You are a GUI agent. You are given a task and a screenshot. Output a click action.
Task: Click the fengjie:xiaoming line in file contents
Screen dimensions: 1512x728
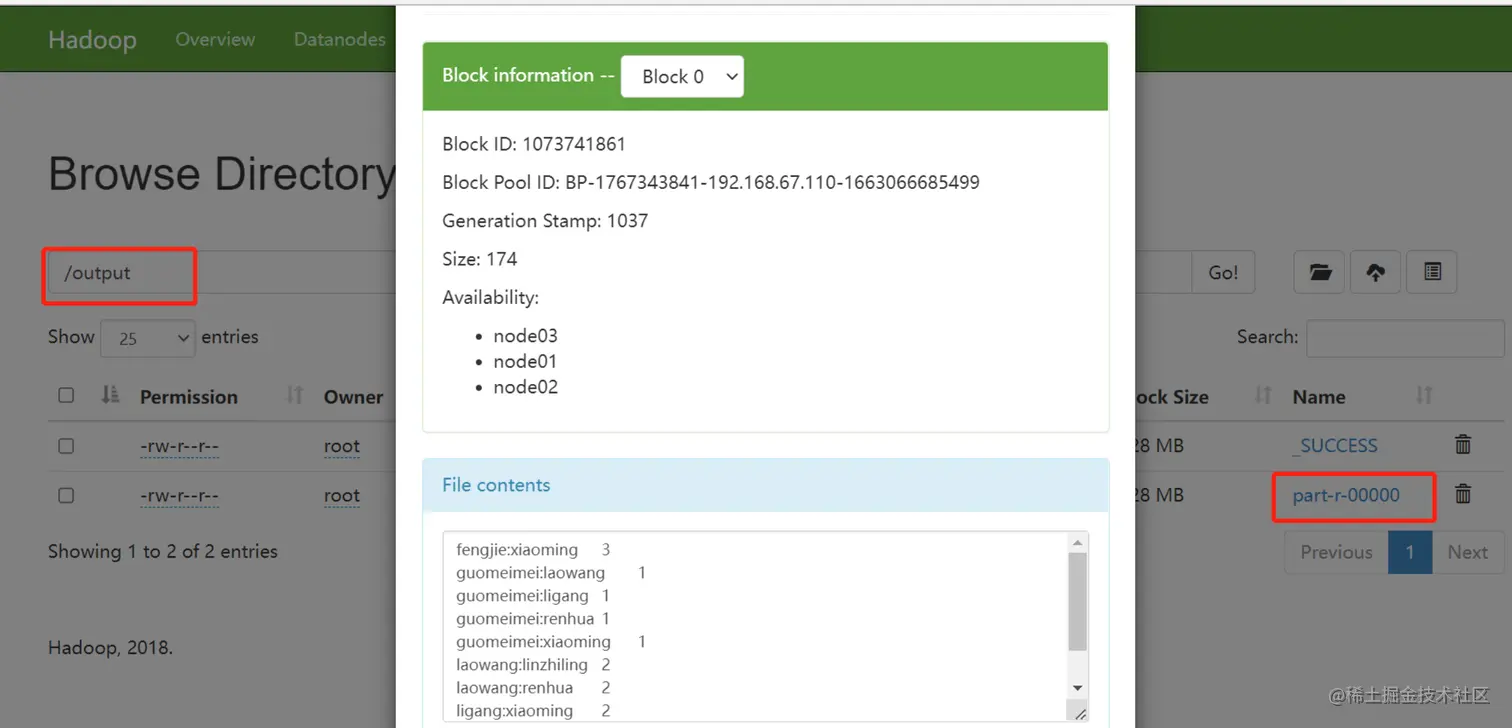533,550
